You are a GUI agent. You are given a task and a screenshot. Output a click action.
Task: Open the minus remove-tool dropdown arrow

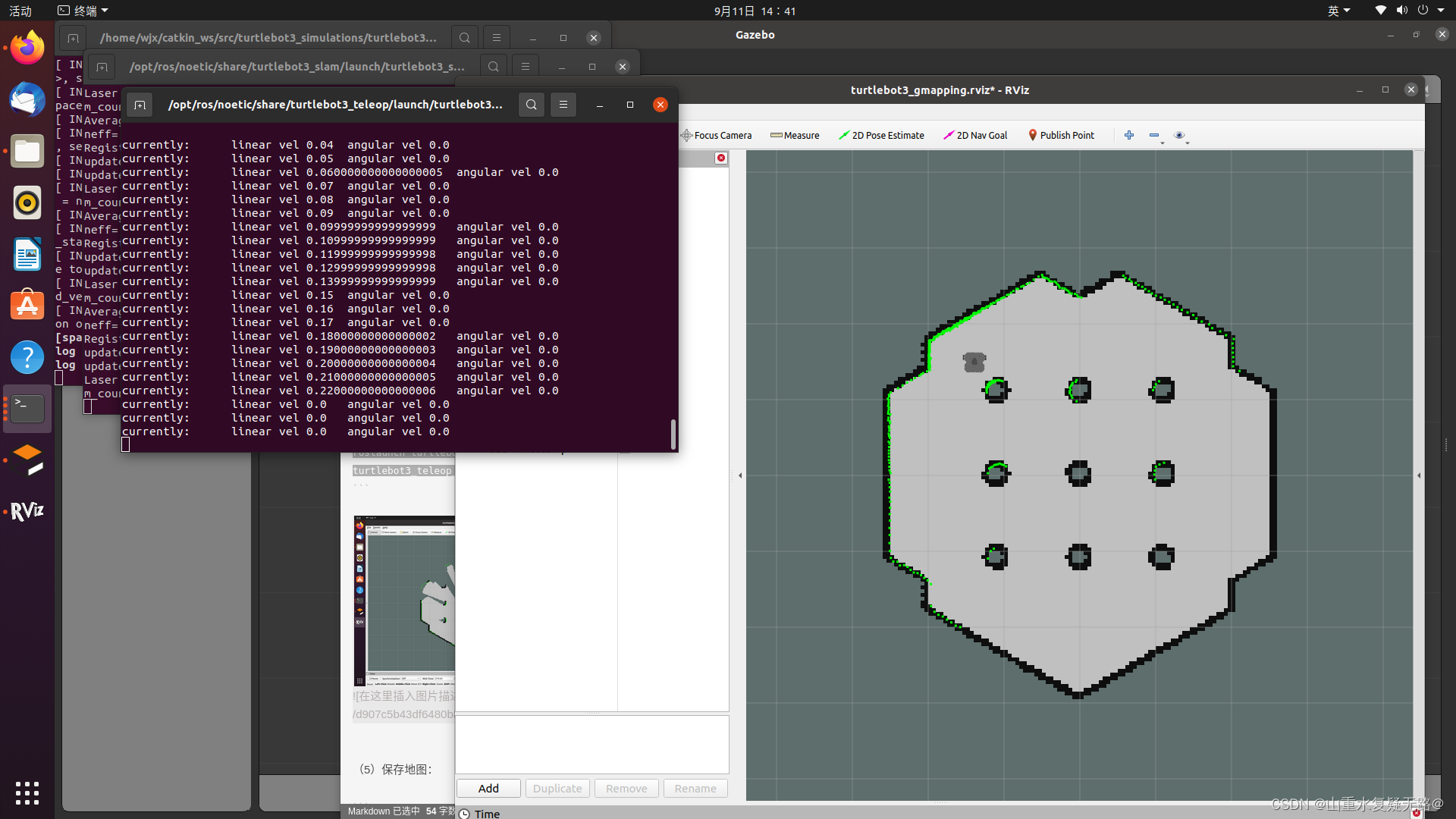(x=1163, y=142)
